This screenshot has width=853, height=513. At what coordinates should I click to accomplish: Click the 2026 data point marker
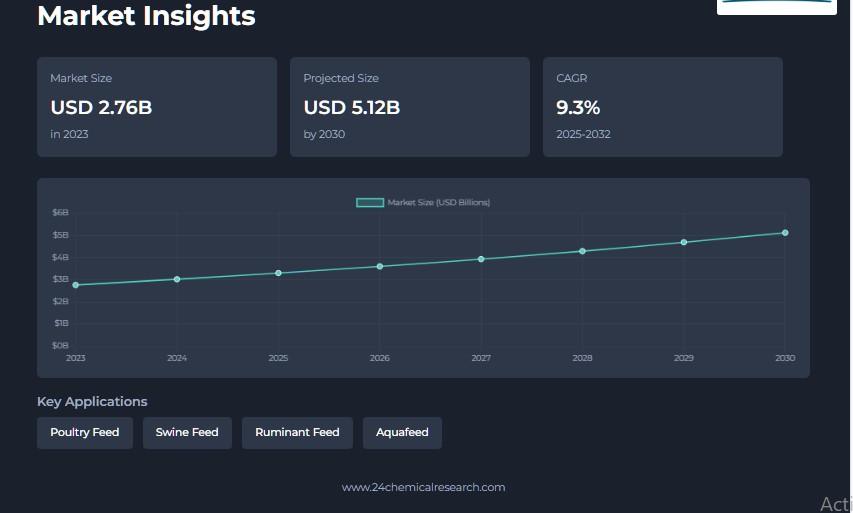coord(380,266)
